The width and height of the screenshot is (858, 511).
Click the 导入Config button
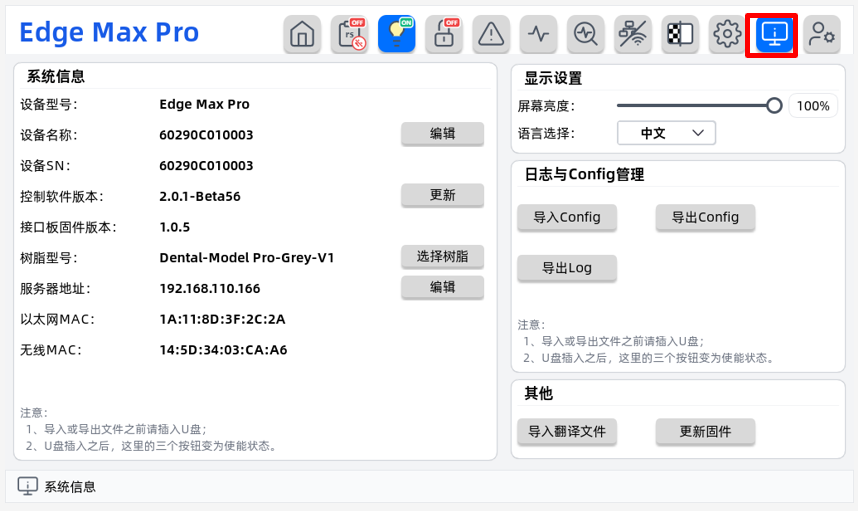coord(567,217)
